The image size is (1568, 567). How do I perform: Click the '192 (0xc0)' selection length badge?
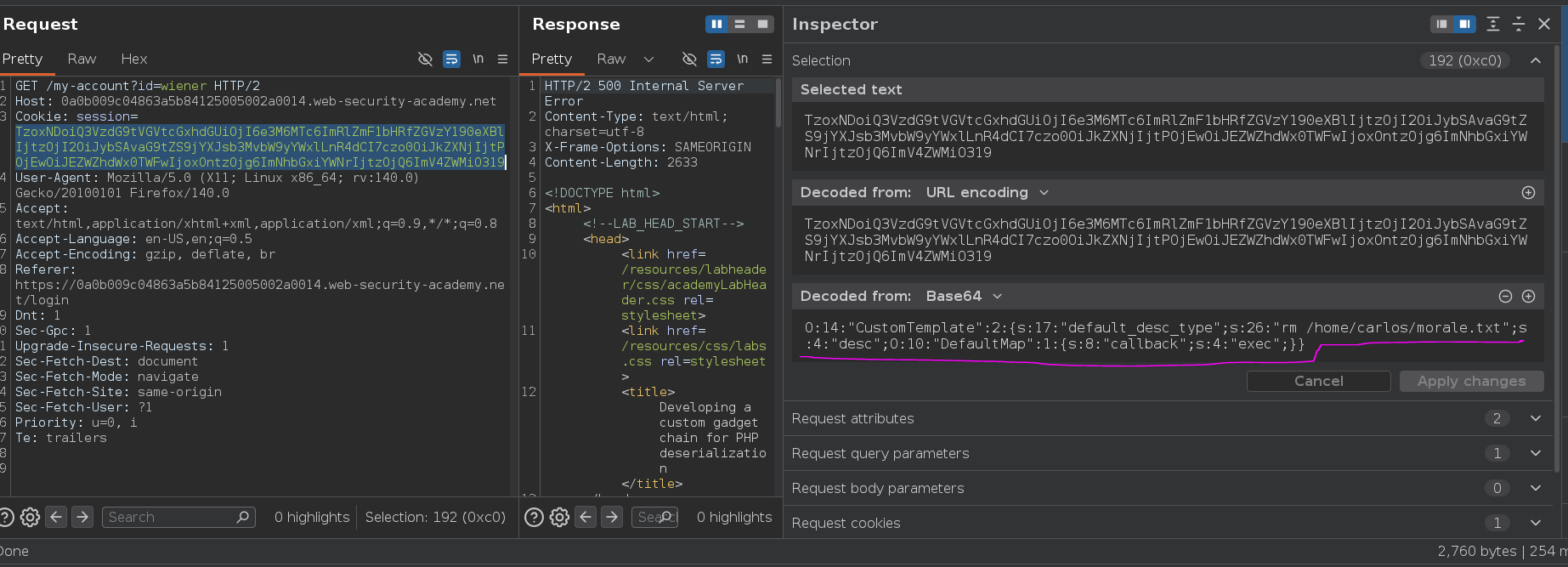point(1464,60)
